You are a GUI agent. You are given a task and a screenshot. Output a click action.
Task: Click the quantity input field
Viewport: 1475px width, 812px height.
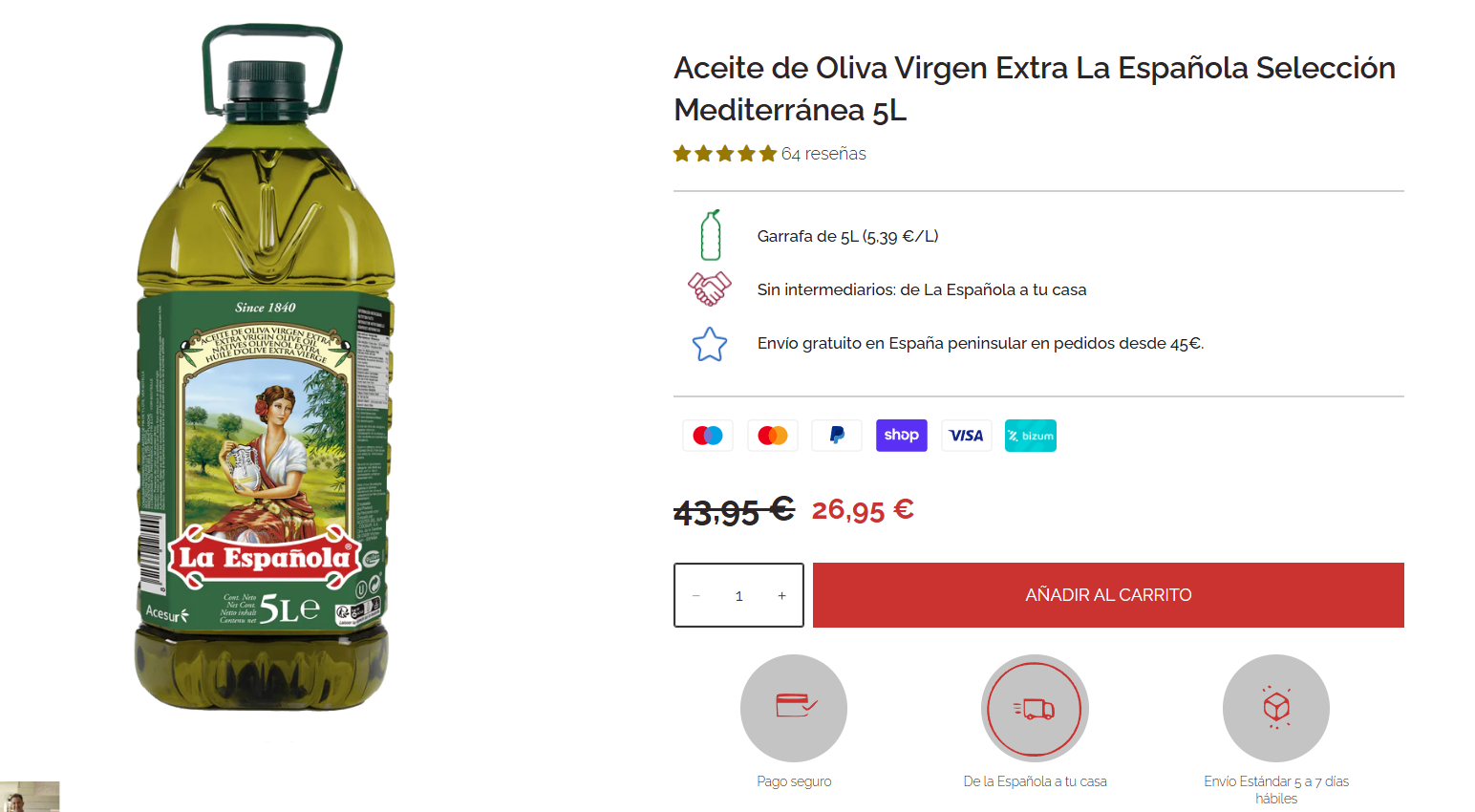coord(738,595)
